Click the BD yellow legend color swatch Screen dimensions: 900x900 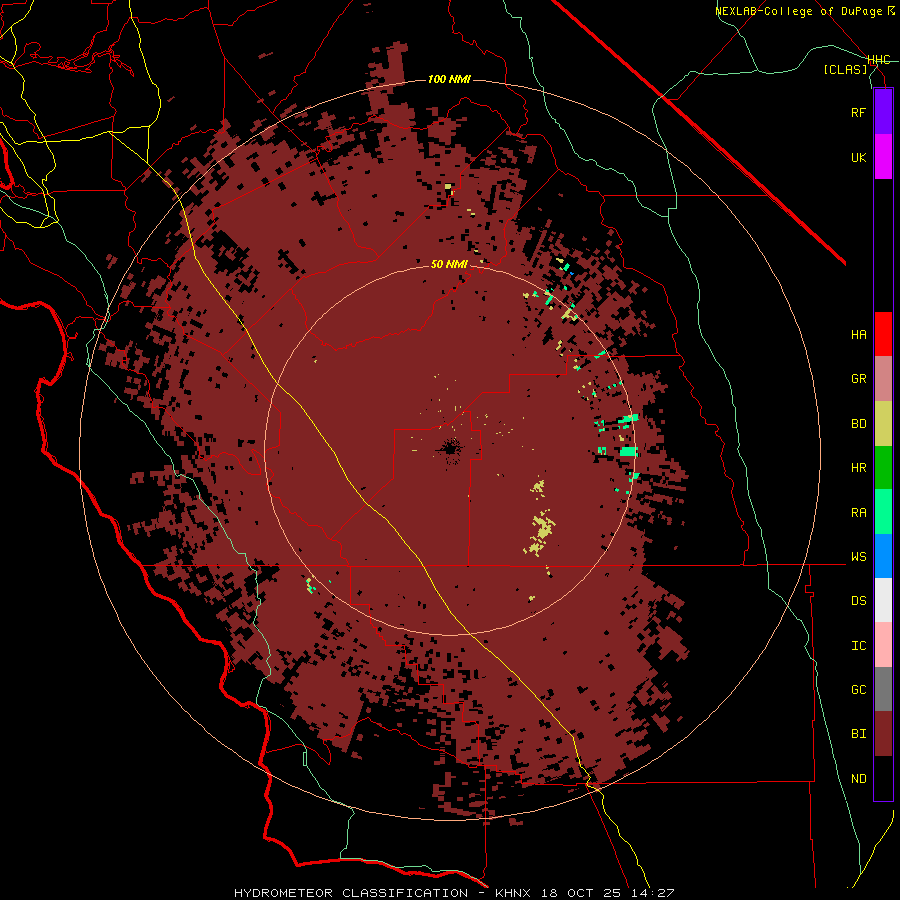883,424
